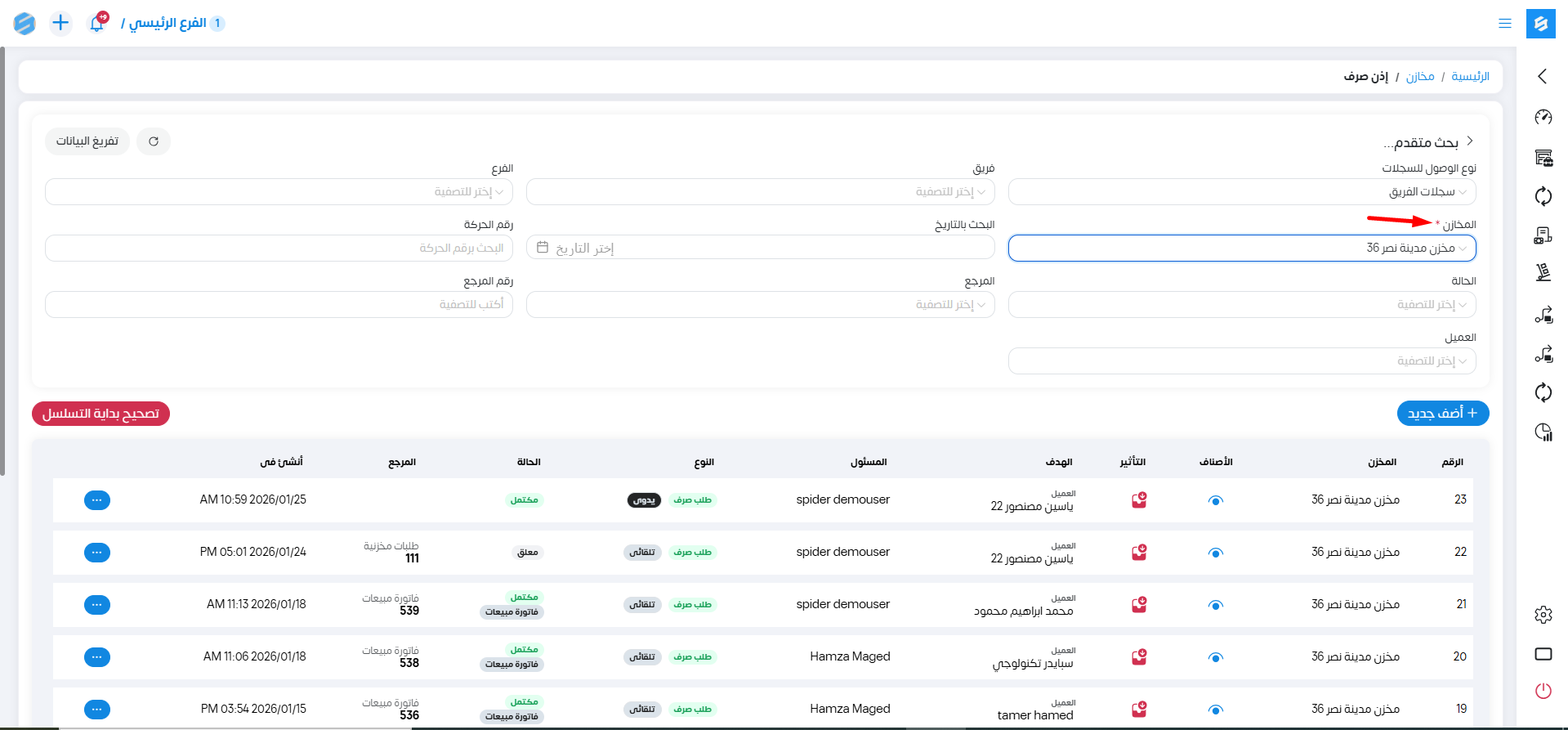Click the أضف جديد add new button
The height and width of the screenshot is (730, 1568).
1442,414
